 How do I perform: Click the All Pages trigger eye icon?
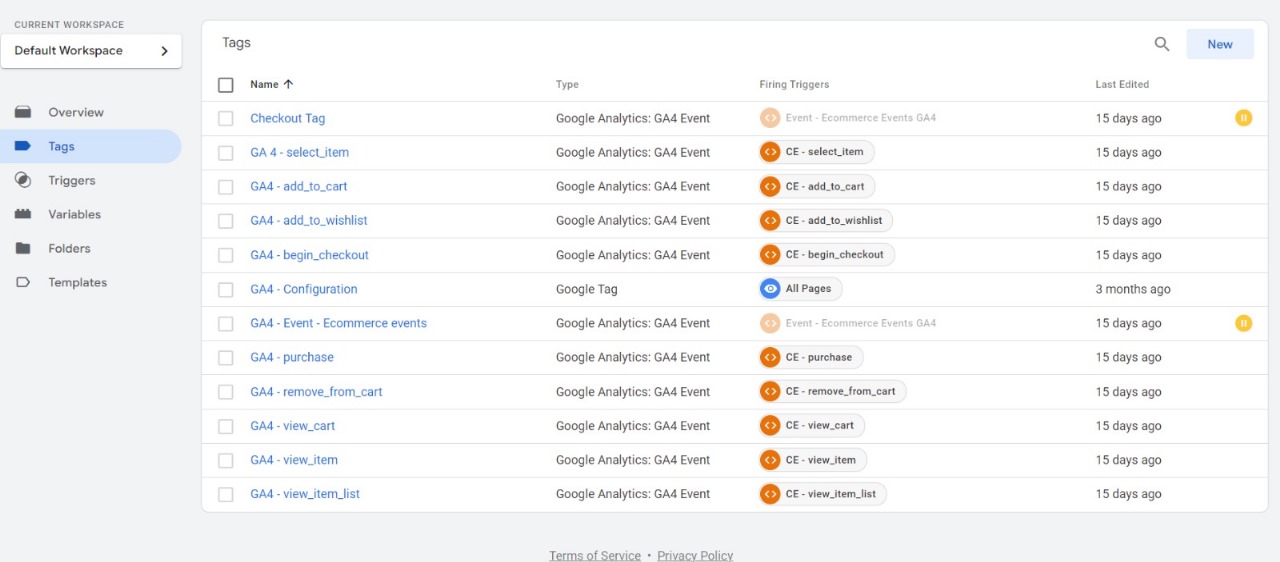point(770,289)
